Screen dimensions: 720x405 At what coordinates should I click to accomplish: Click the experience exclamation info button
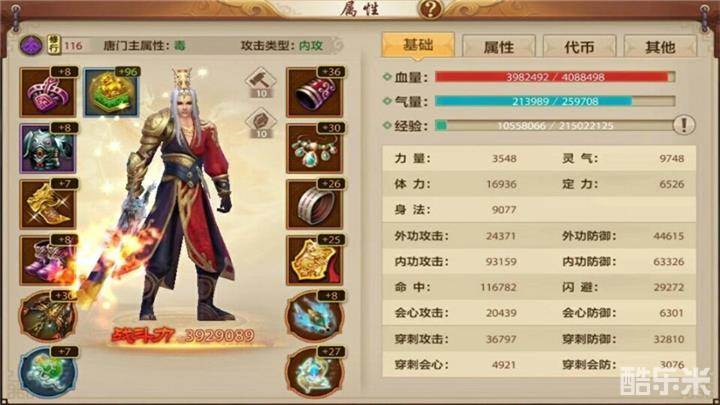pyautogui.click(x=684, y=125)
